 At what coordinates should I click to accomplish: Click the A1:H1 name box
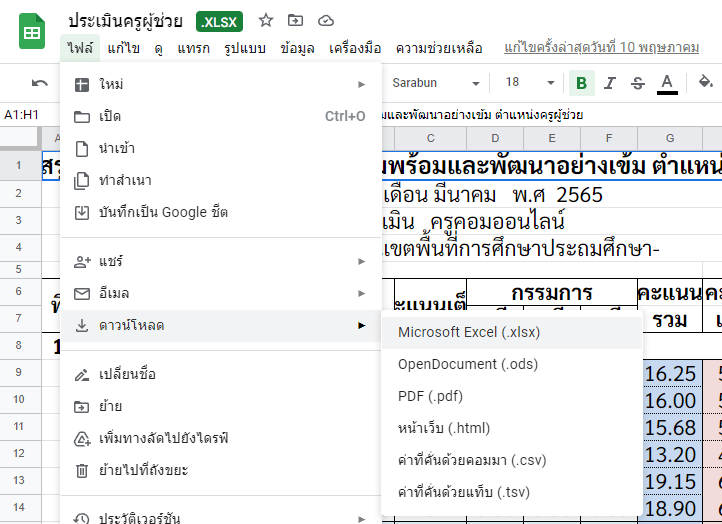(x=21, y=115)
